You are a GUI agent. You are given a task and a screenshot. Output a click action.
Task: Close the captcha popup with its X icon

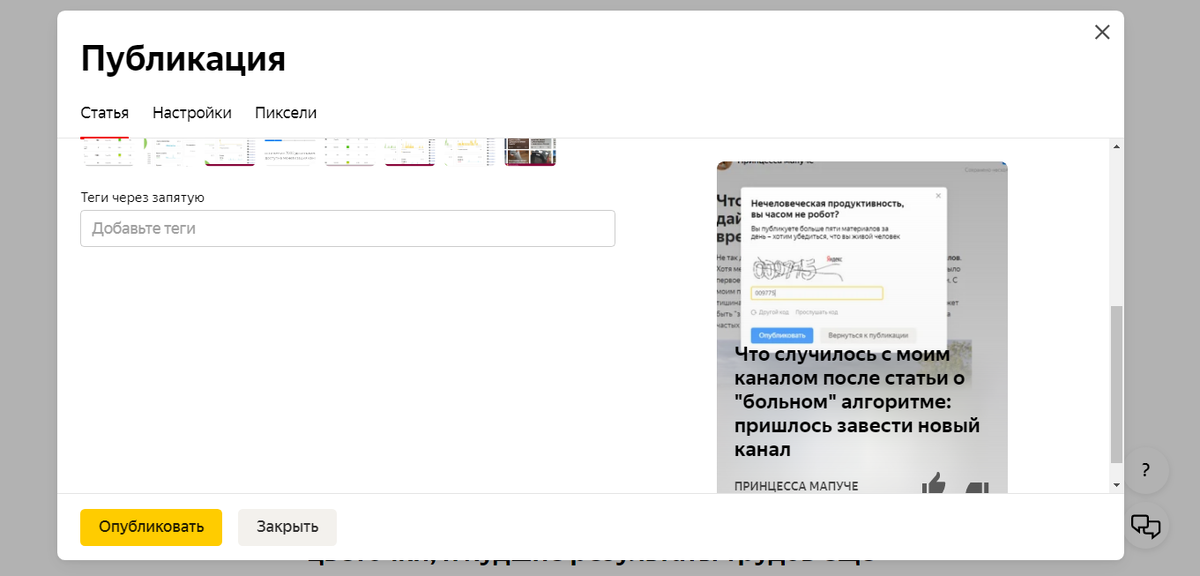938,195
